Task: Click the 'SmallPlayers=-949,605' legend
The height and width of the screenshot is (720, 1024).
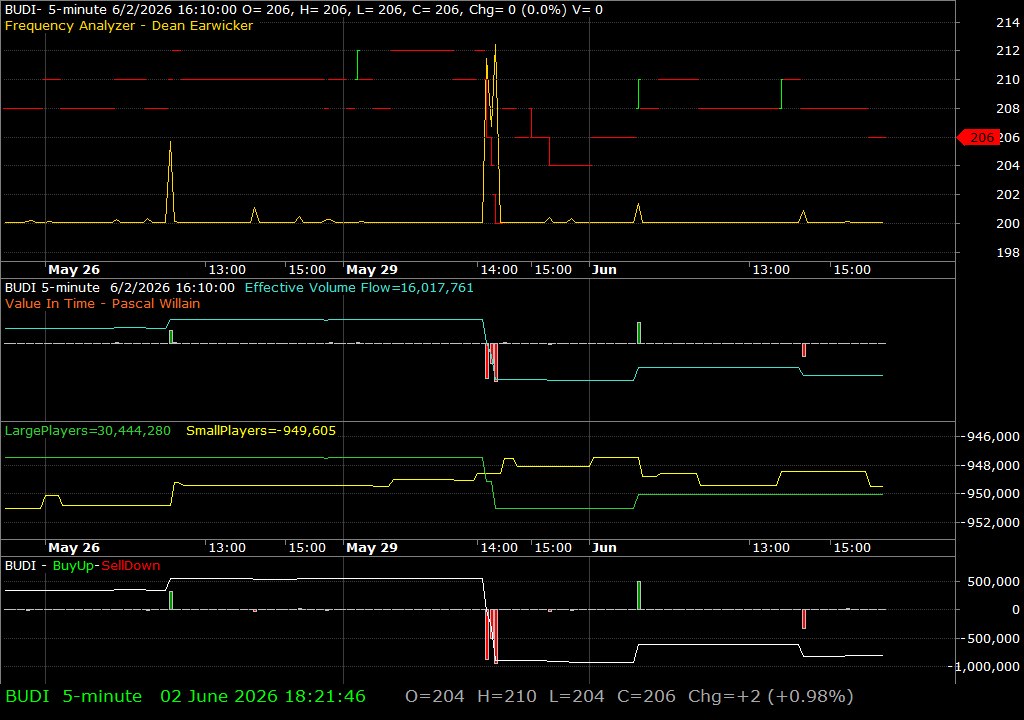Action: 261,431
